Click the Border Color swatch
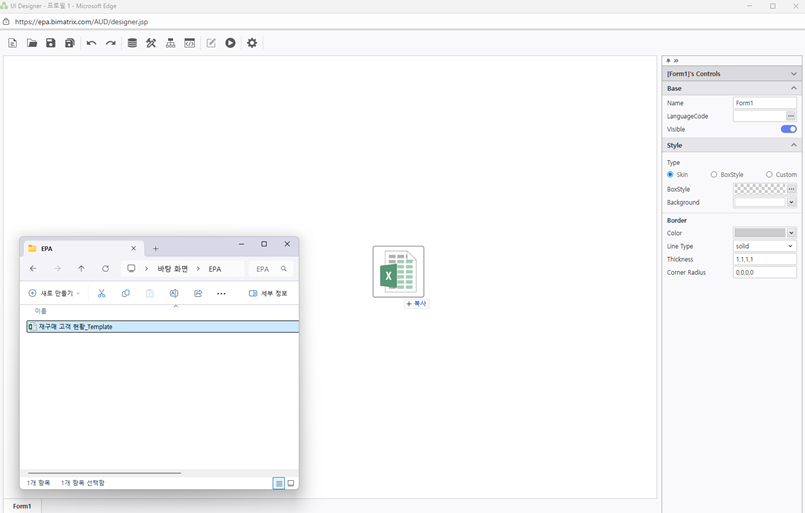The image size is (805, 513). point(759,233)
